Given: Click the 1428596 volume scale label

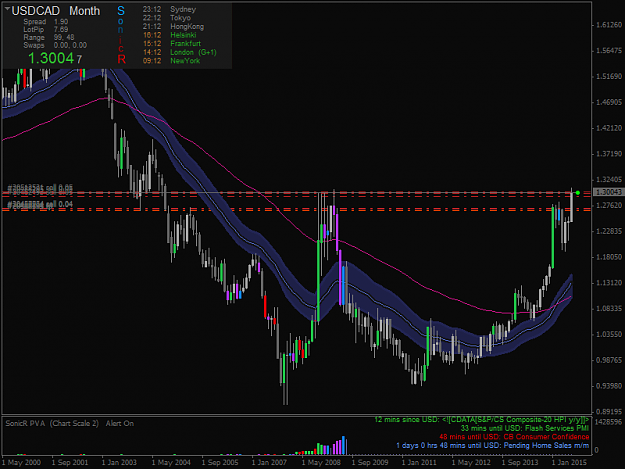Looking at the screenshot, I should coord(608,422).
